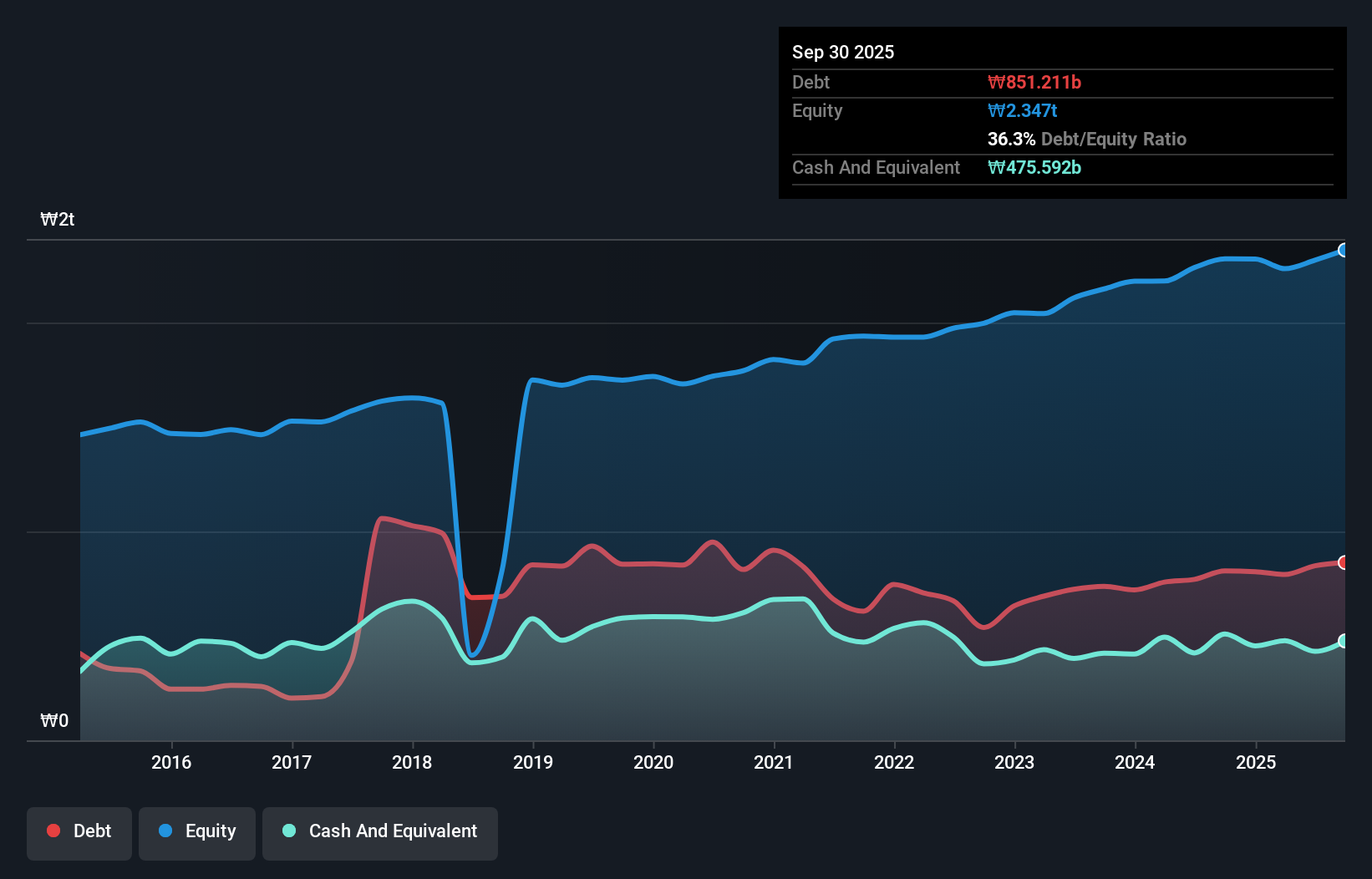The height and width of the screenshot is (879, 1372).
Task: Click the Sep 30 2025 tooltip date
Action: pos(843,52)
